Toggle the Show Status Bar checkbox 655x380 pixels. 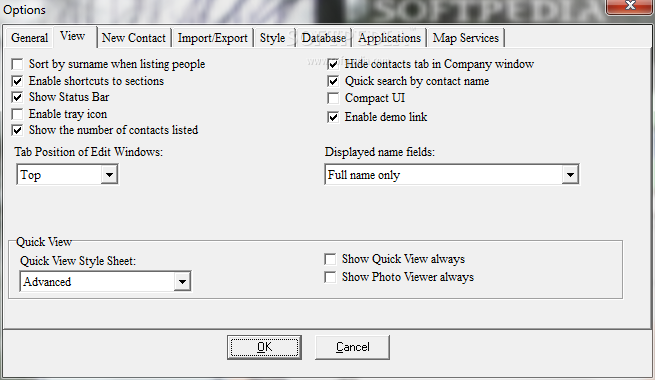(x=17, y=97)
